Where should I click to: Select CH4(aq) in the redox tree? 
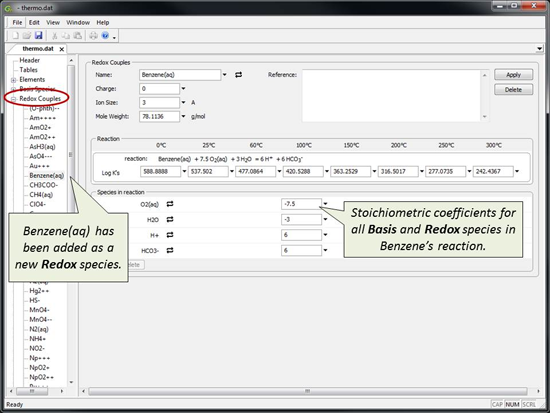click(41, 195)
